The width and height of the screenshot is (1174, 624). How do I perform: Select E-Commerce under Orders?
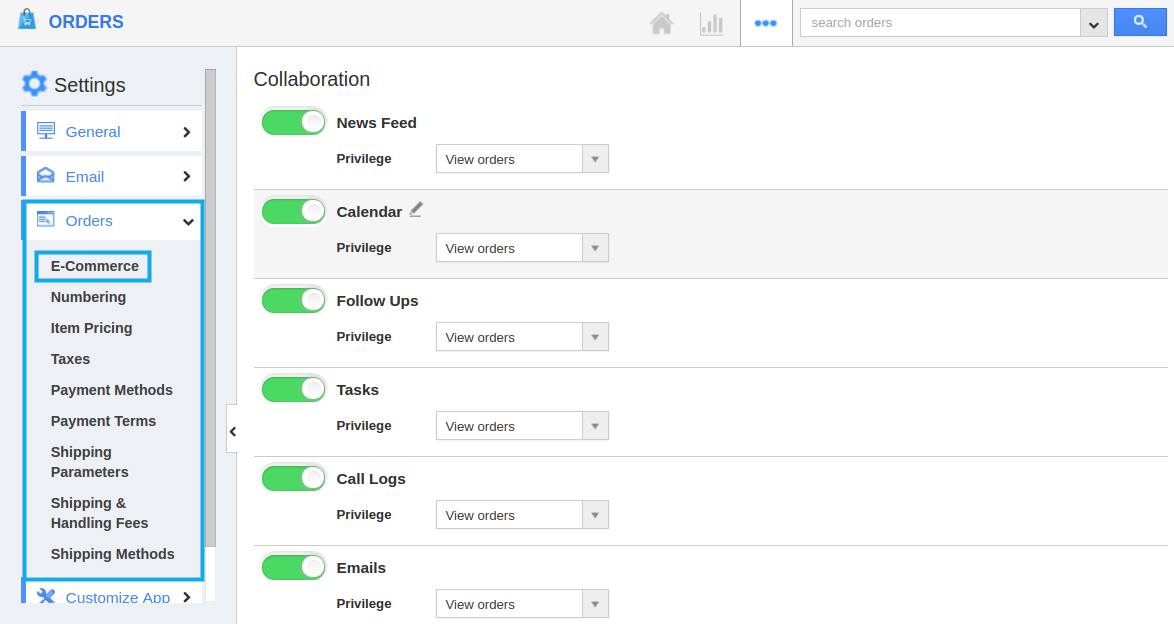pyautogui.click(x=94, y=266)
